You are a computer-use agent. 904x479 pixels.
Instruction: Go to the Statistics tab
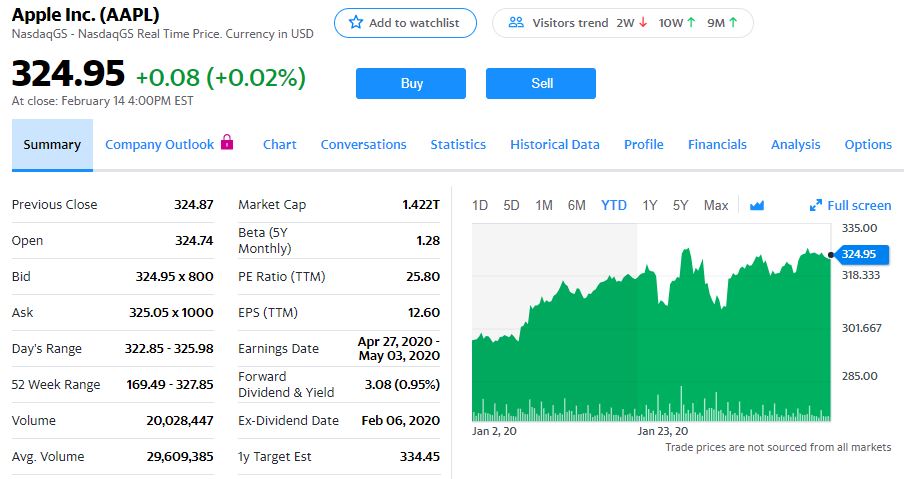point(458,145)
